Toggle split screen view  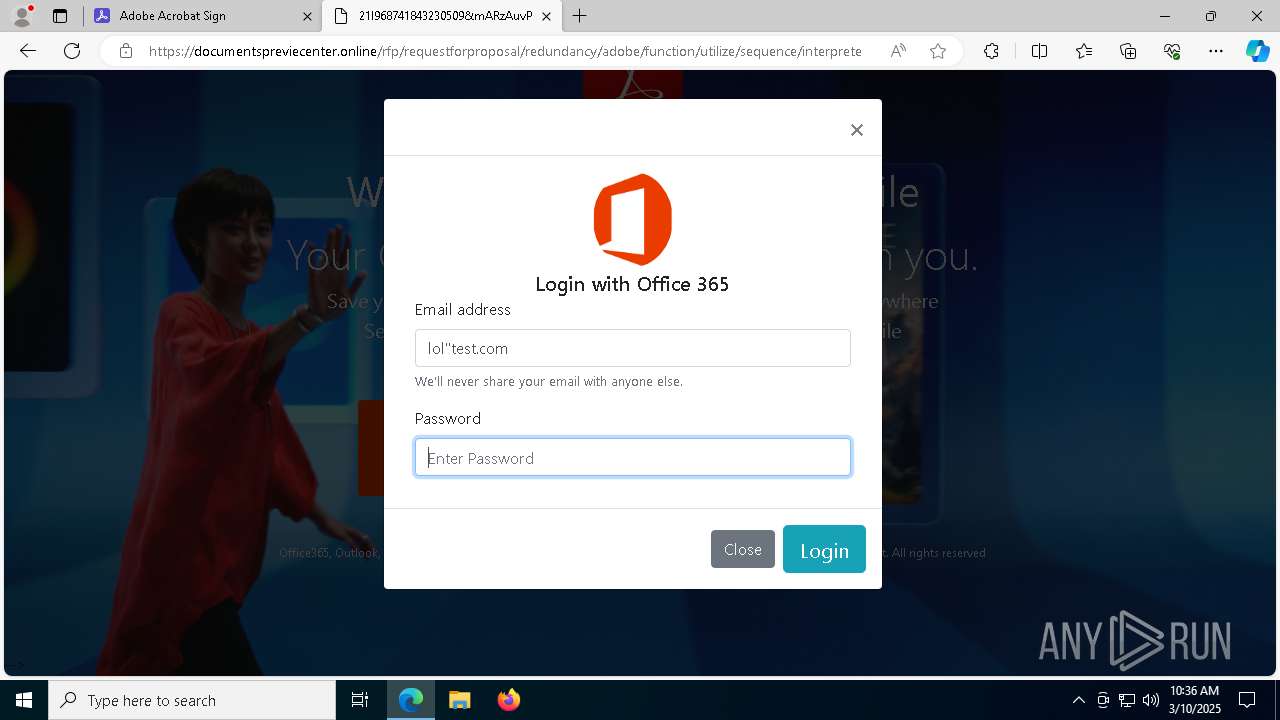pos(1039,51)
